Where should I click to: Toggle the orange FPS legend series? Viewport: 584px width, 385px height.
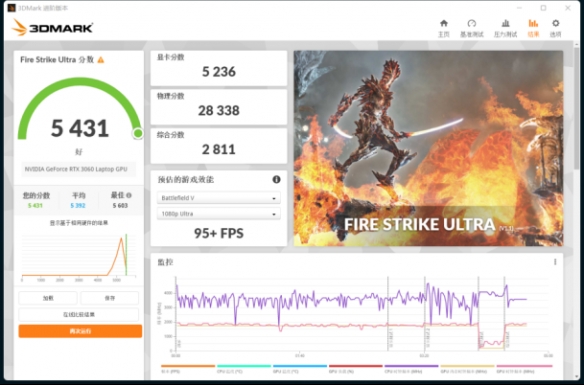188,369
